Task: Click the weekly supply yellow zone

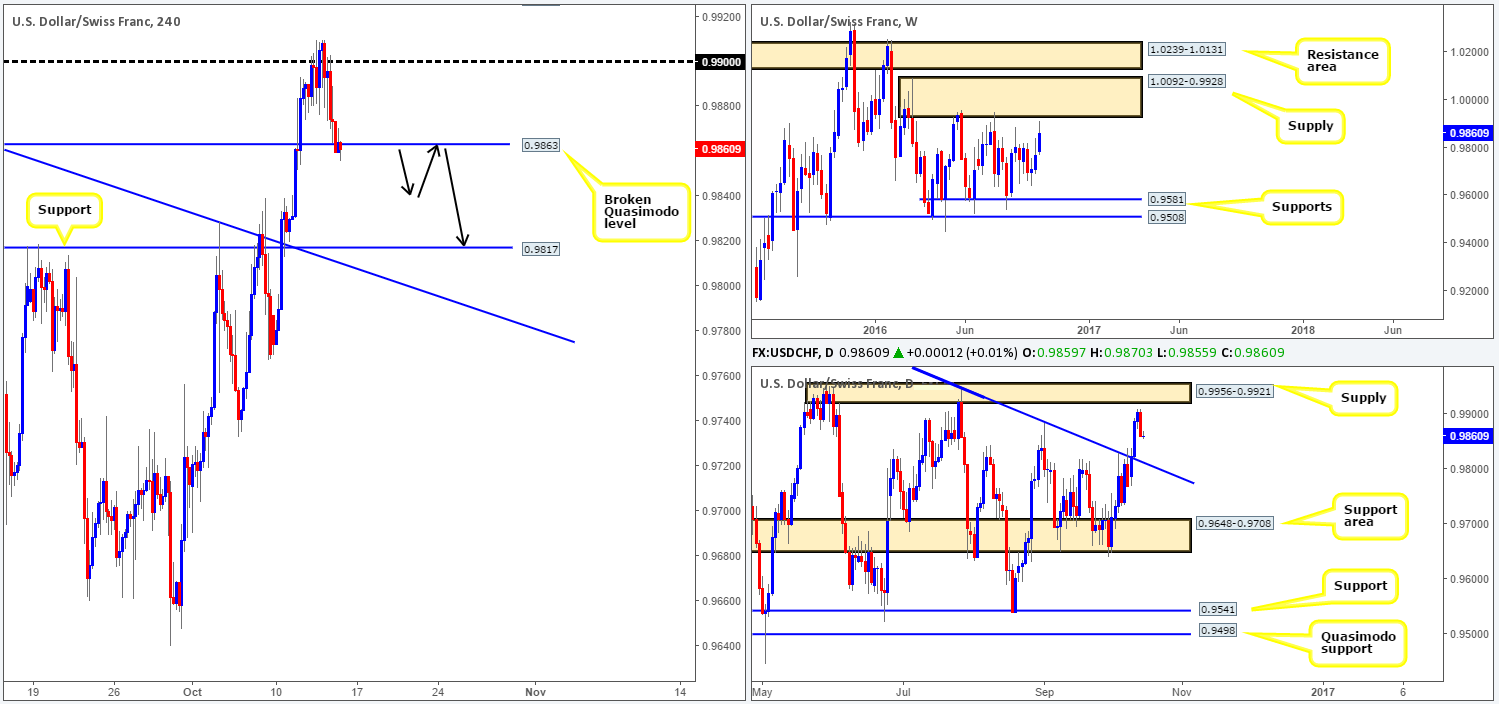Action: tap(1019, 97)
